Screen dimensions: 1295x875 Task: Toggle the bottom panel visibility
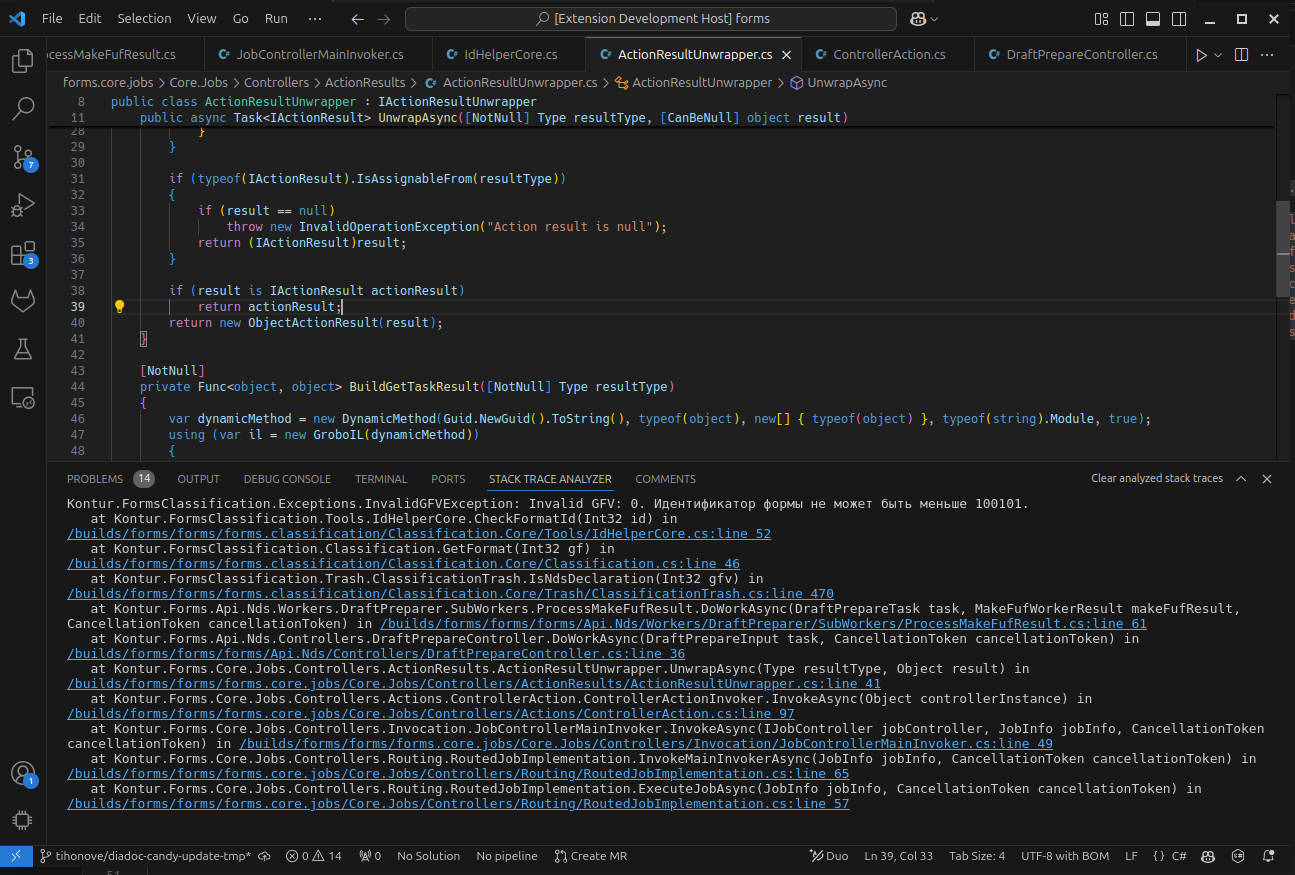pos(1152,18)
